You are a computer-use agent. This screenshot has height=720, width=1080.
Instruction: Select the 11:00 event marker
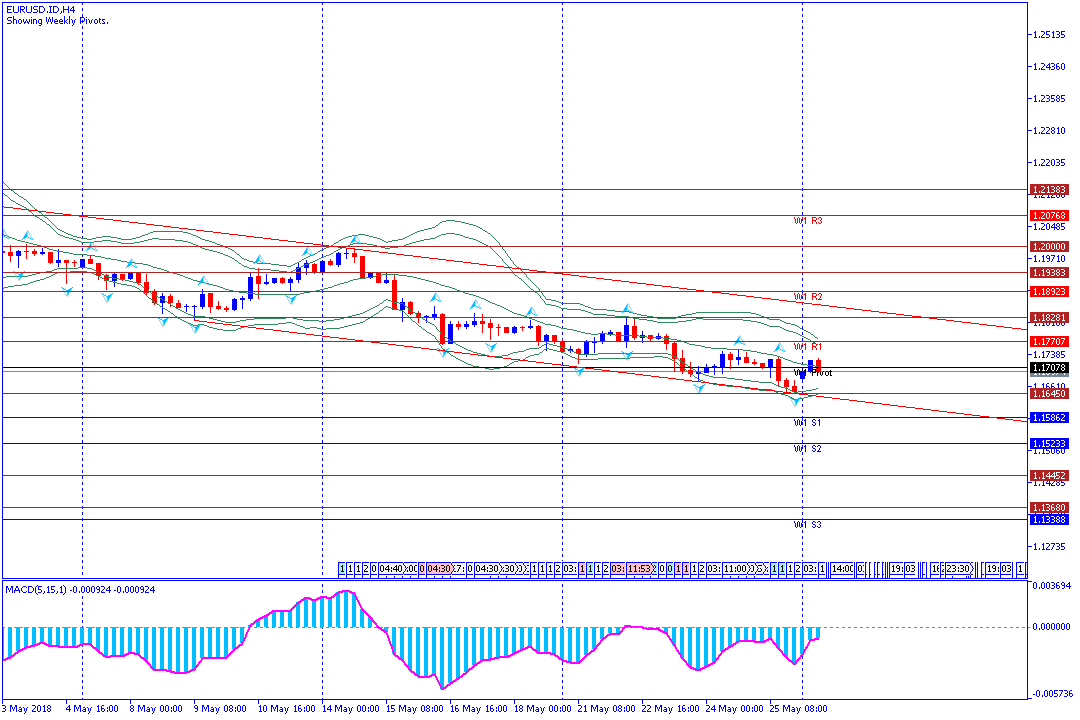(x=734, y=569)
